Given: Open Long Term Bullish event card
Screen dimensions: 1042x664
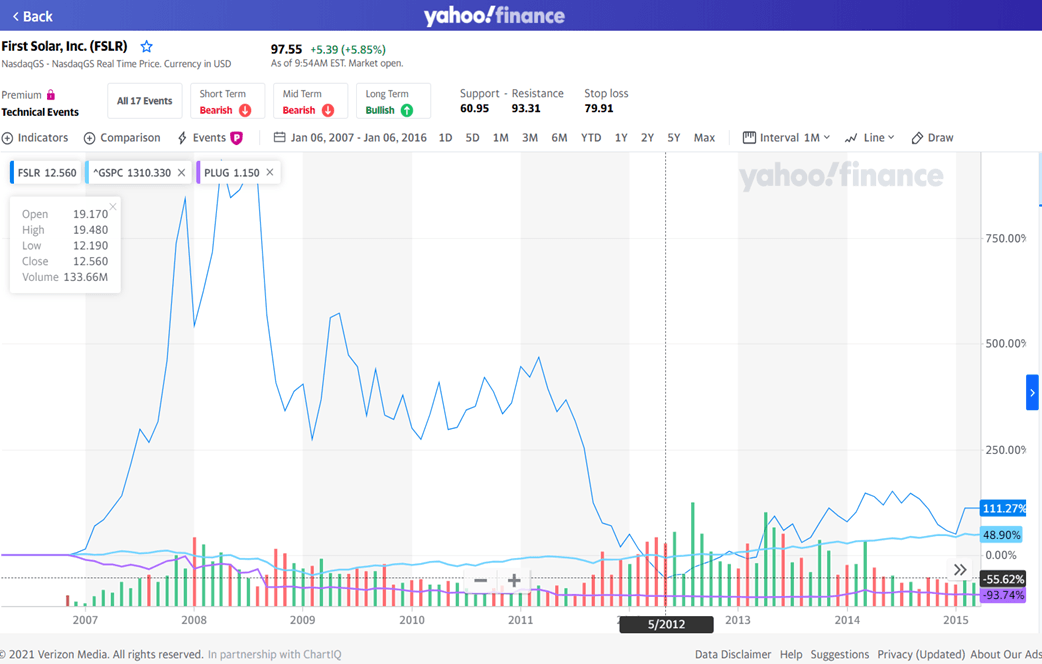Looking at the screenshot, I should pyautogui.click(x=393, y=101).
